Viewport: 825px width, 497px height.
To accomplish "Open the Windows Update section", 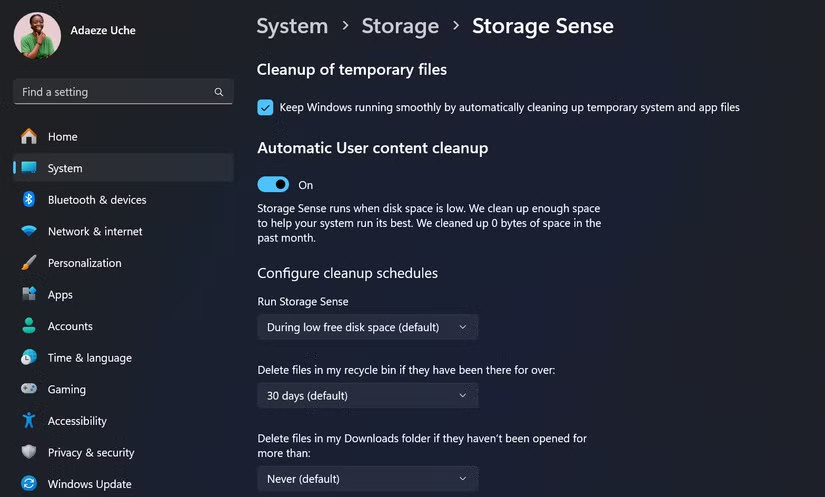I will click(x=89, y=484).
